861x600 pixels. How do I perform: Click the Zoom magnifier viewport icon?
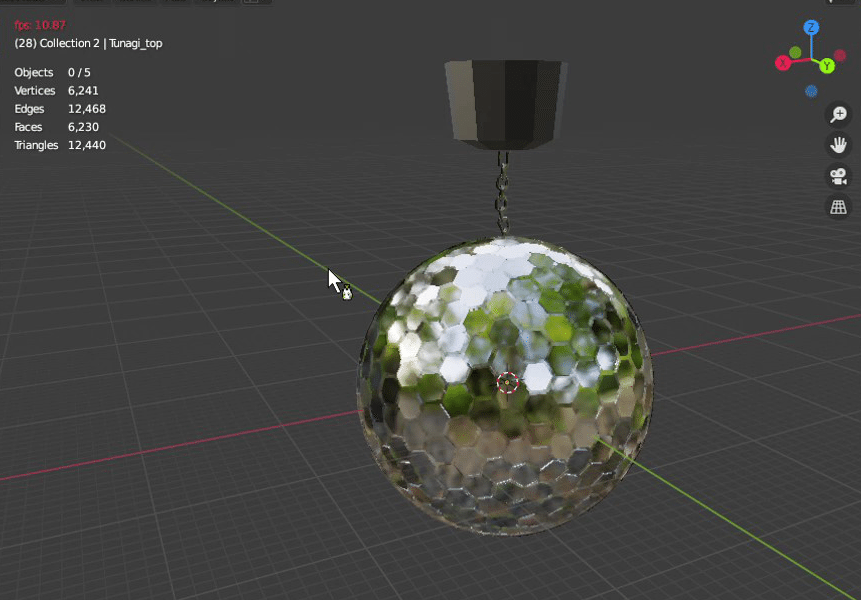tap(838, 114)
